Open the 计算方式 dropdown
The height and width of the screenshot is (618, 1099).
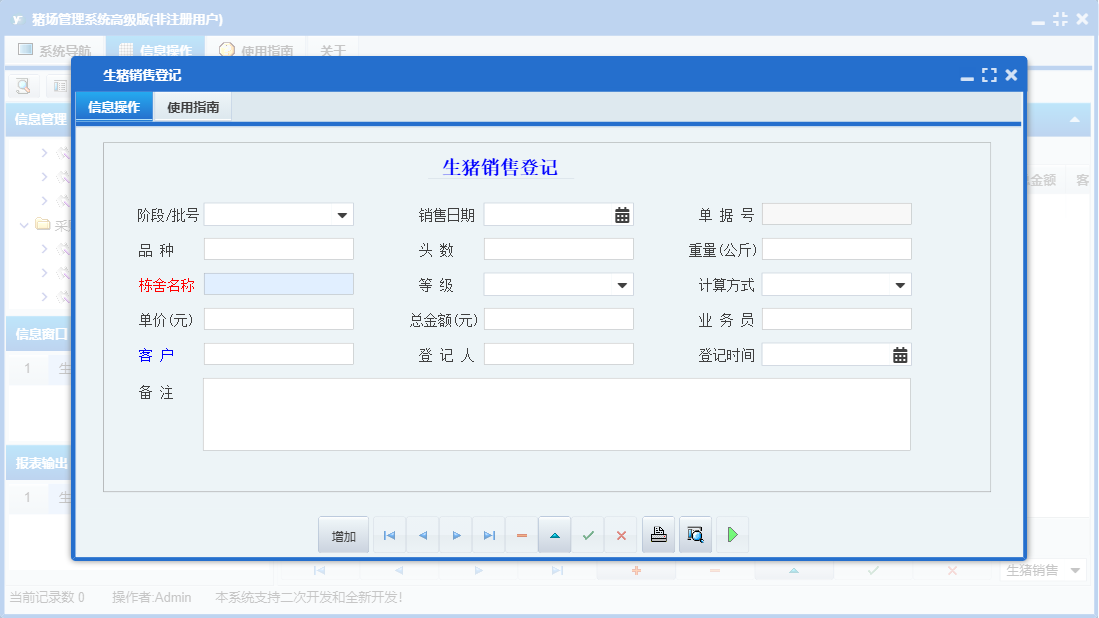tap(900, 285)
